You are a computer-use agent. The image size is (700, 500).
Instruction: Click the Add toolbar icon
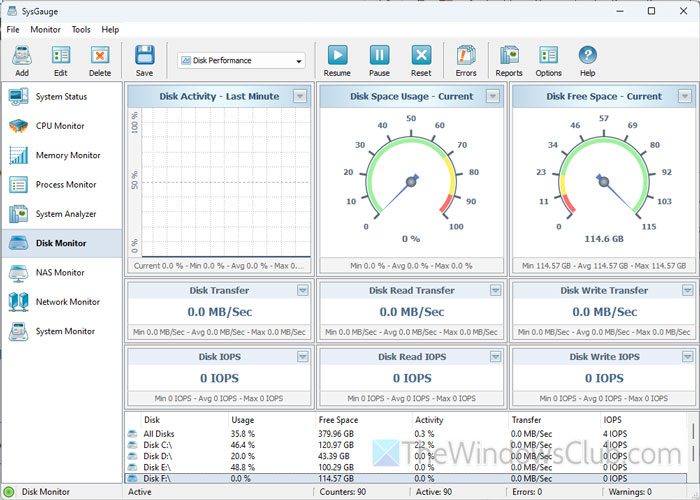click(x=22, y=56)
